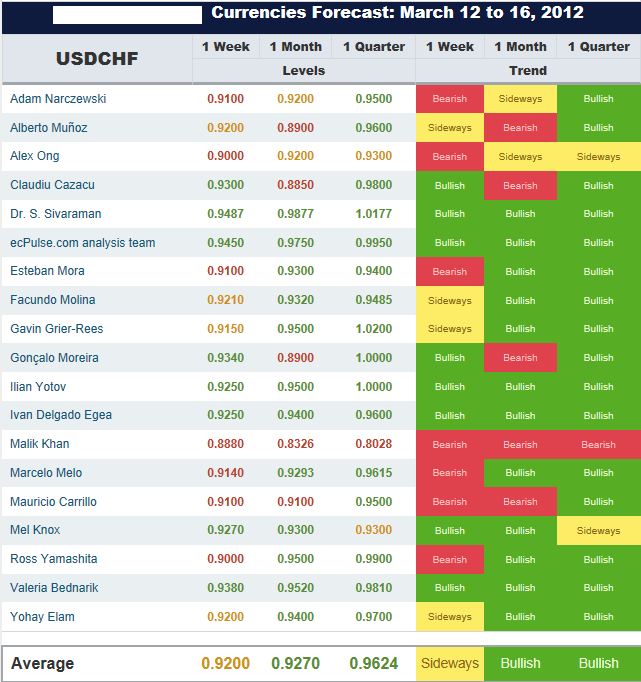Select Gavin Grier-Rees' 1.0200 quarter level

(374, 328)
